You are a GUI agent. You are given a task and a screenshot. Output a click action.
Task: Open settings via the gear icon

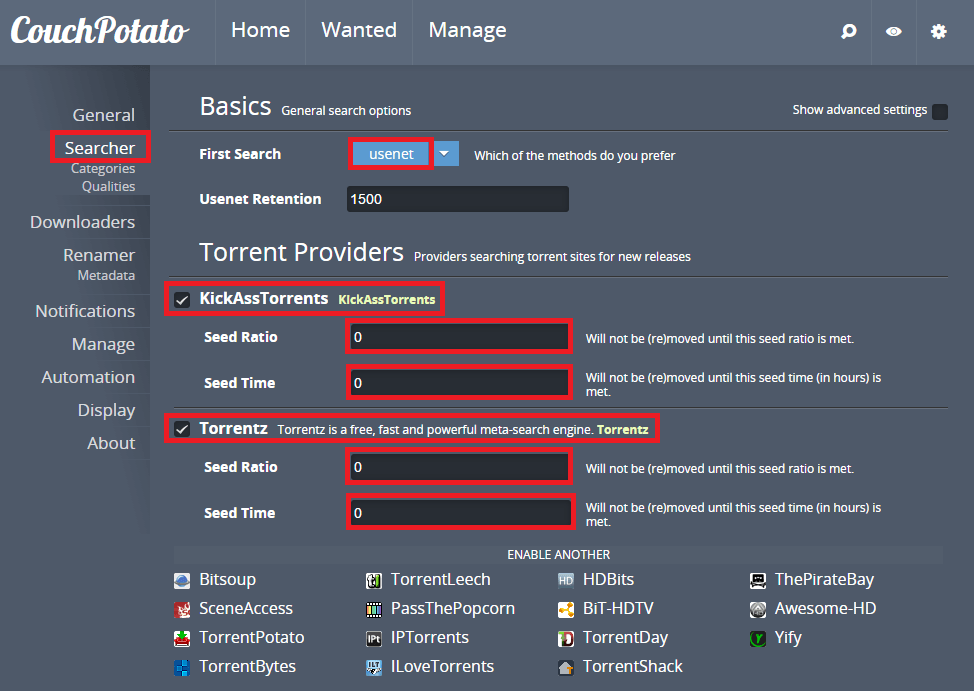[x=938, y=32]
